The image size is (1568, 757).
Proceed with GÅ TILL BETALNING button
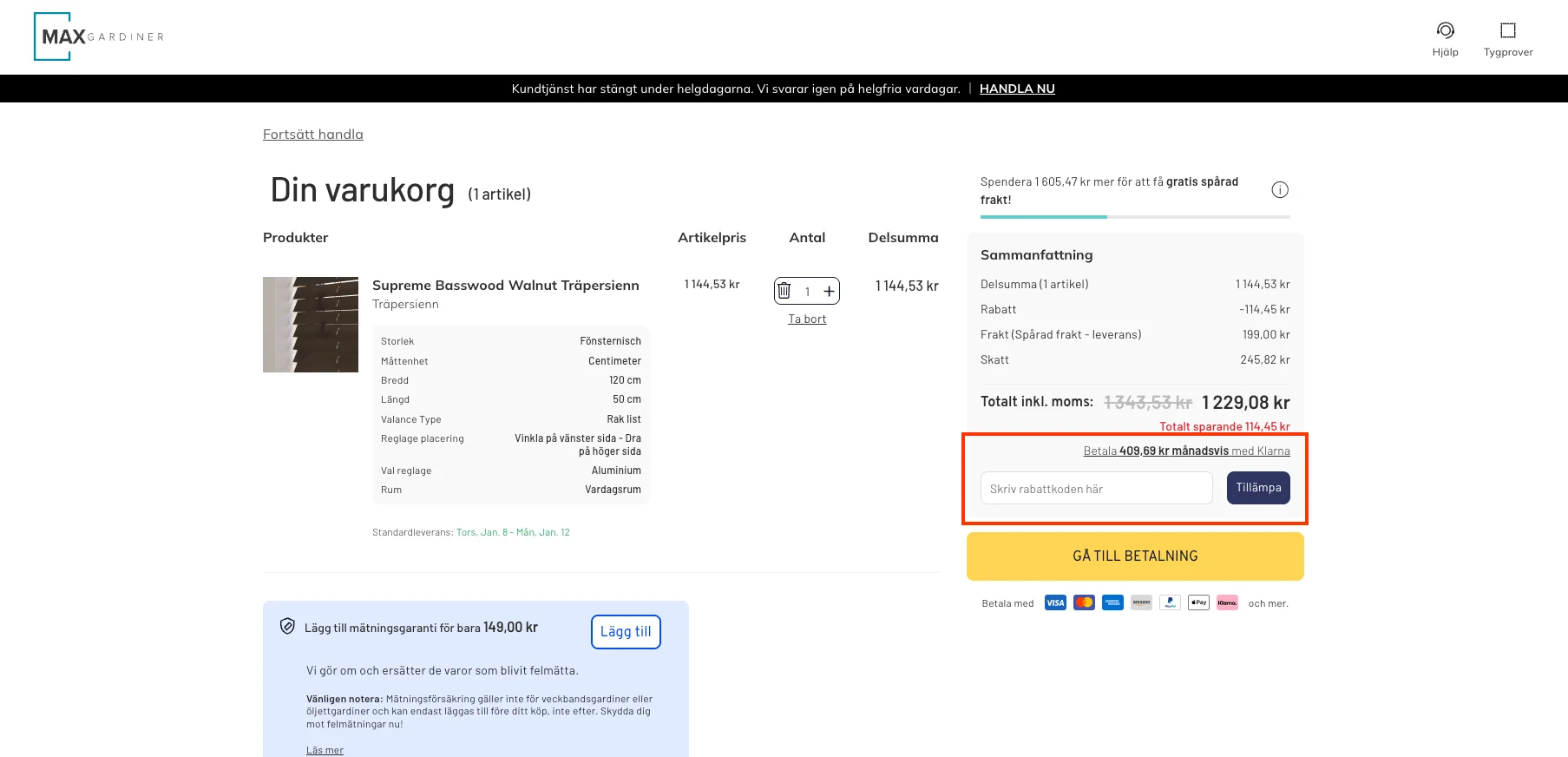coord(1135,556)
